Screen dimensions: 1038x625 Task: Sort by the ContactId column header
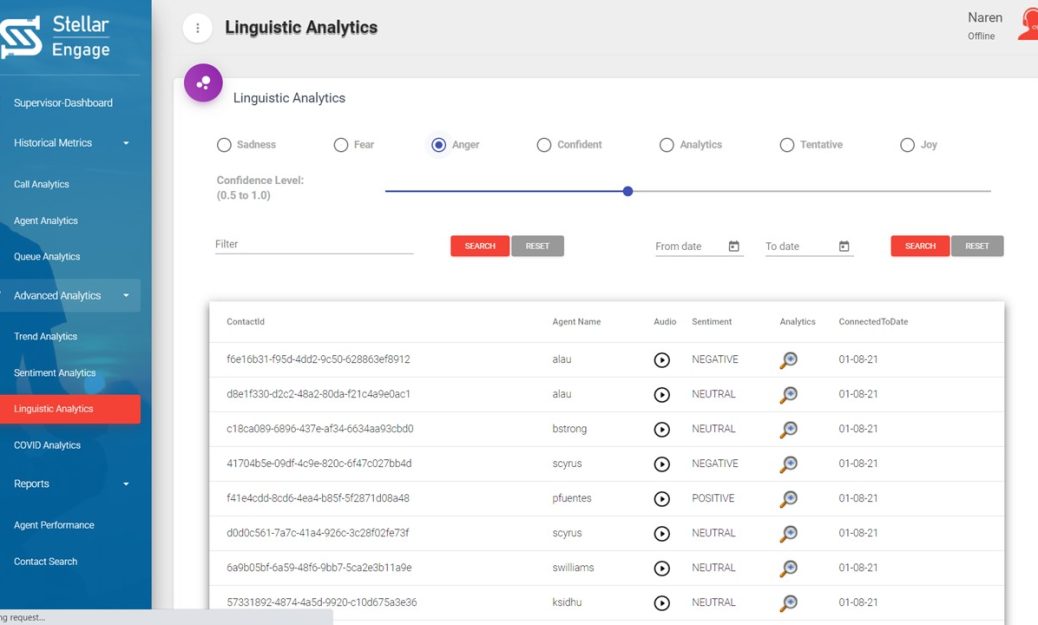[x=246, y=322]
